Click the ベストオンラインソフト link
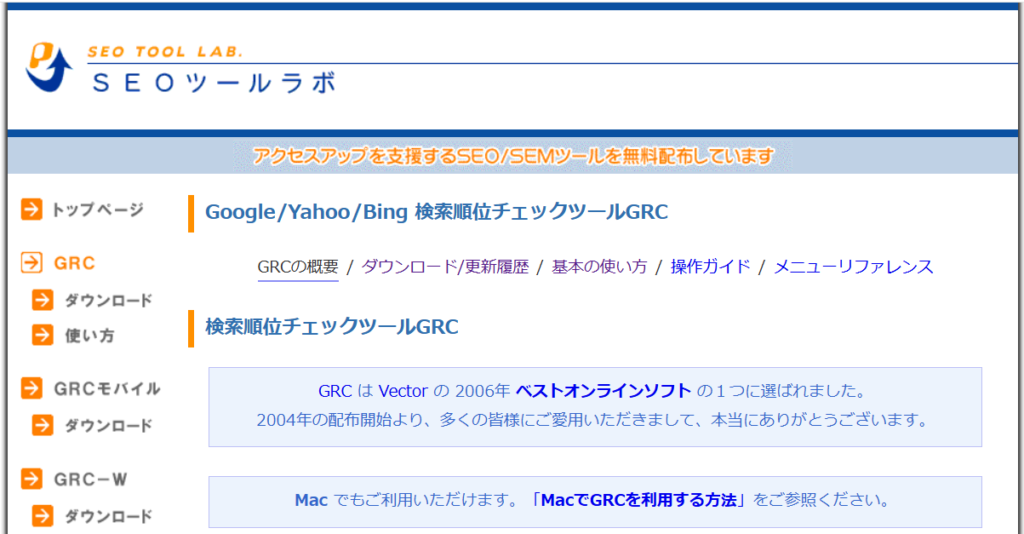 [x=603, y=391]
